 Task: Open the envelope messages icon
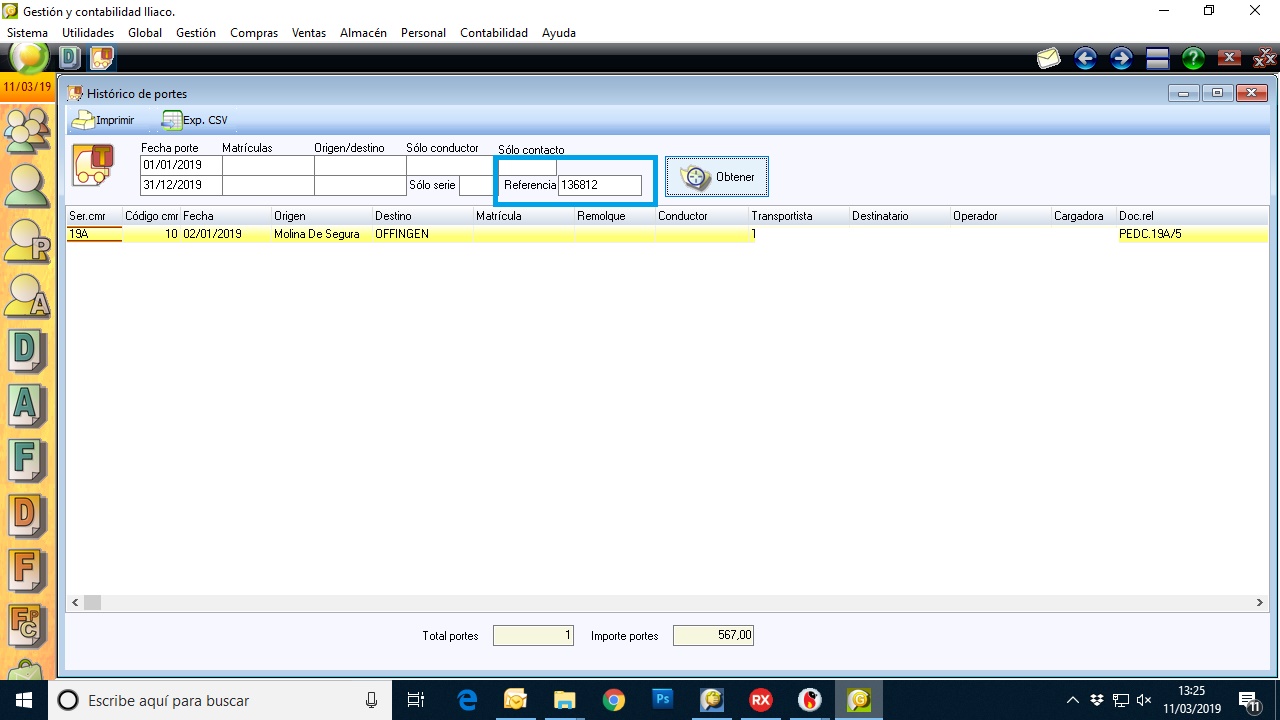[1048, 59]
